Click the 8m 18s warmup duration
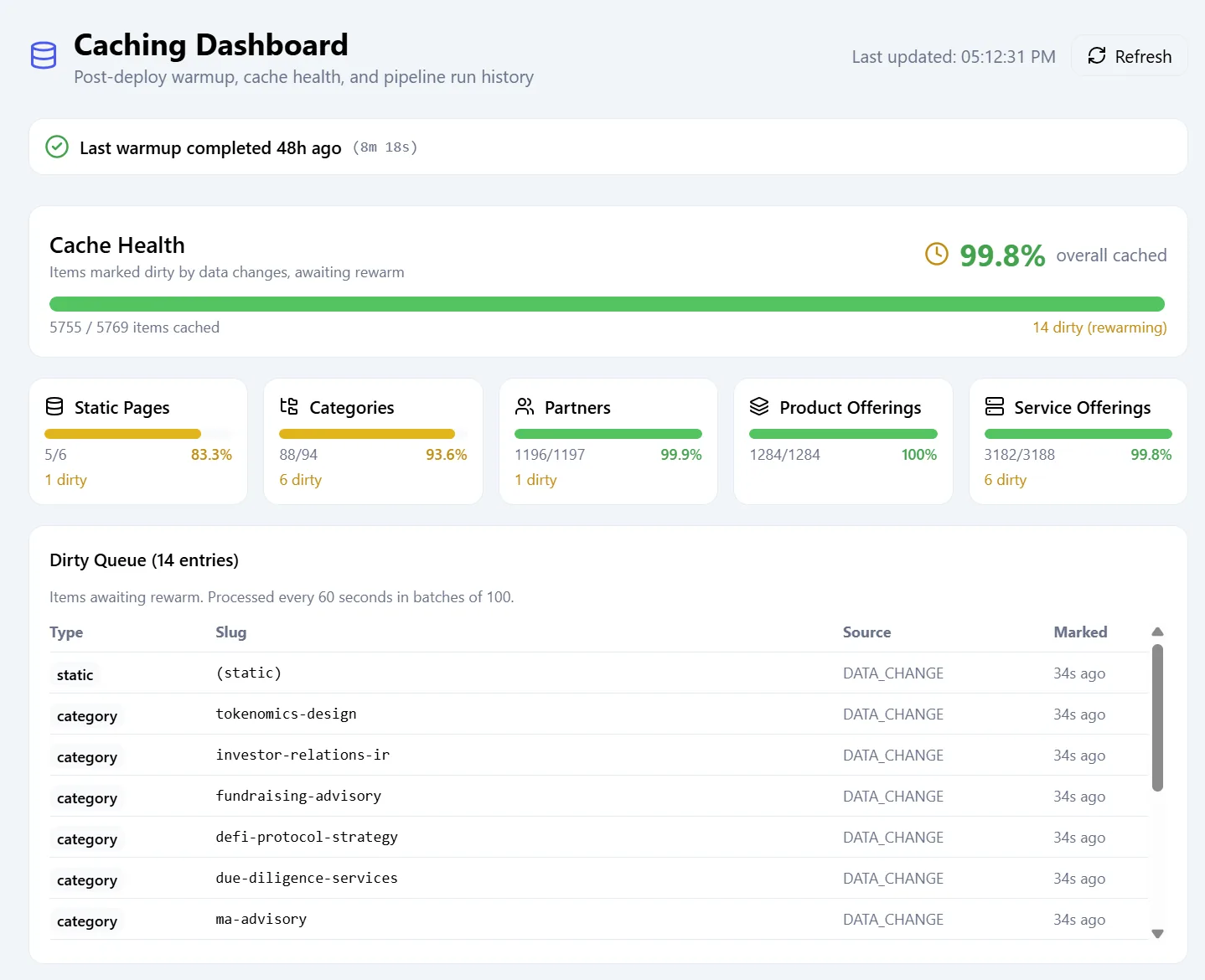 click(x=385, y=147)
